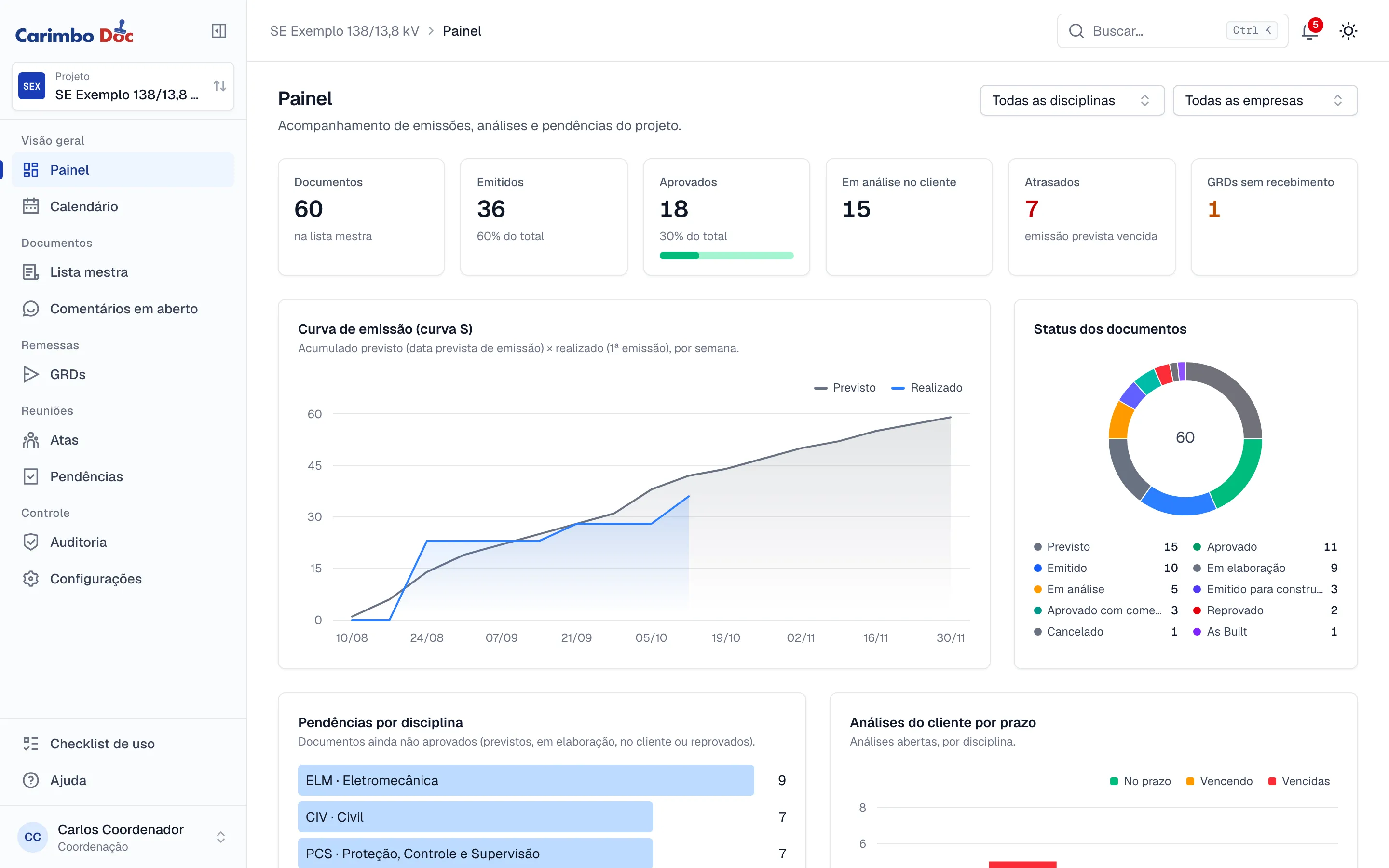Viewport: 1389px width, 868px height.
Task: Open the notifications bell
Action: 1310,31
